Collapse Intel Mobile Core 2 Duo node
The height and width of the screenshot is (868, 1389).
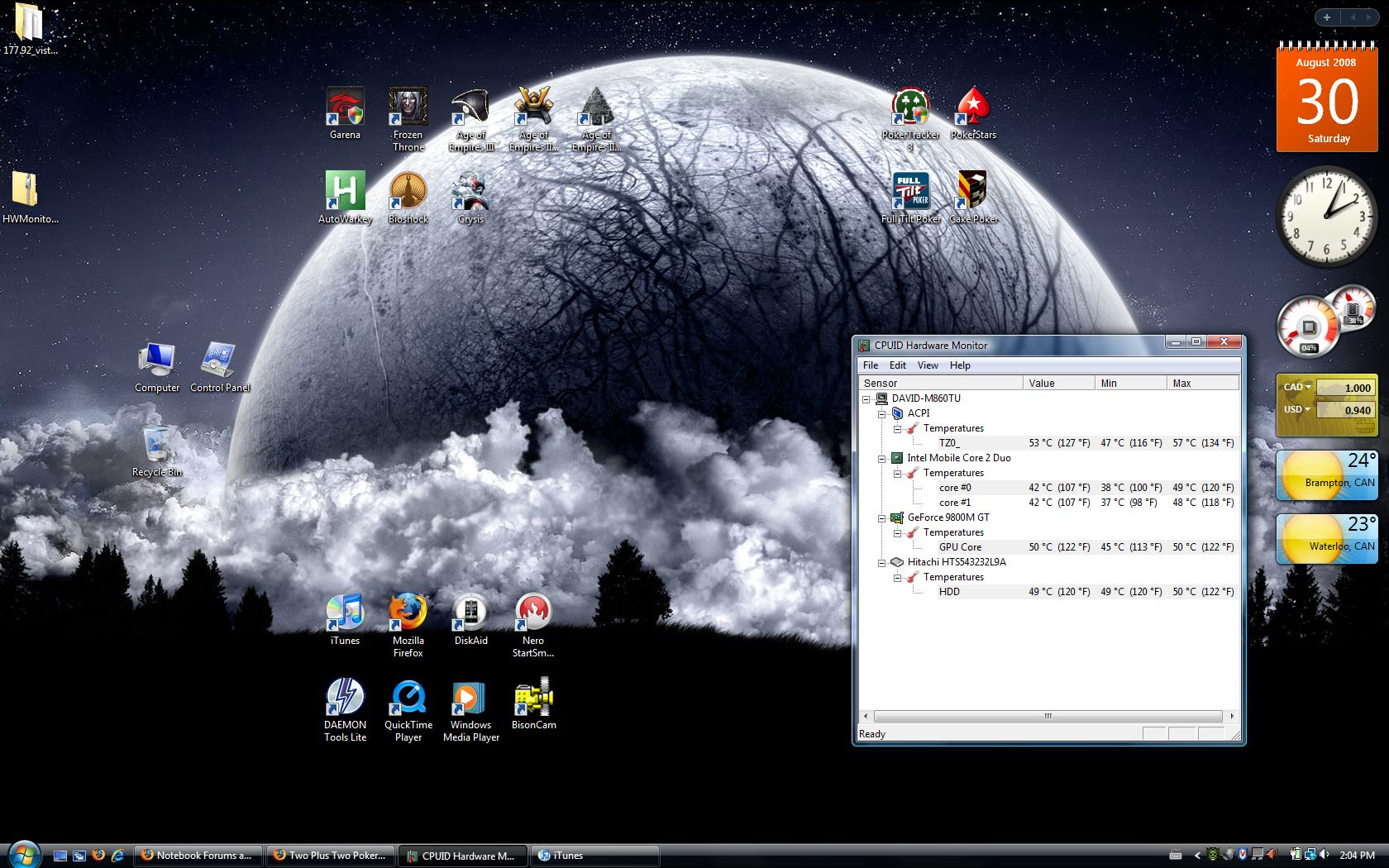(882, 458)
